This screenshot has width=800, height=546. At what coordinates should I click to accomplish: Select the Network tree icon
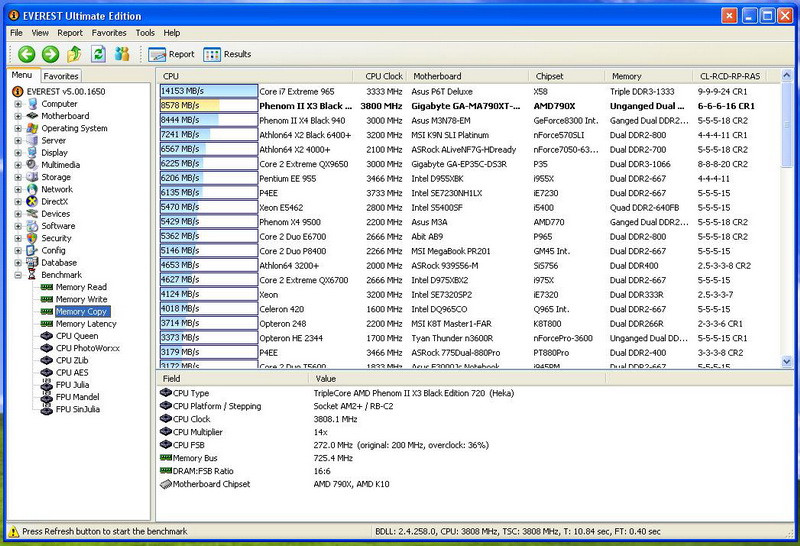32,189
